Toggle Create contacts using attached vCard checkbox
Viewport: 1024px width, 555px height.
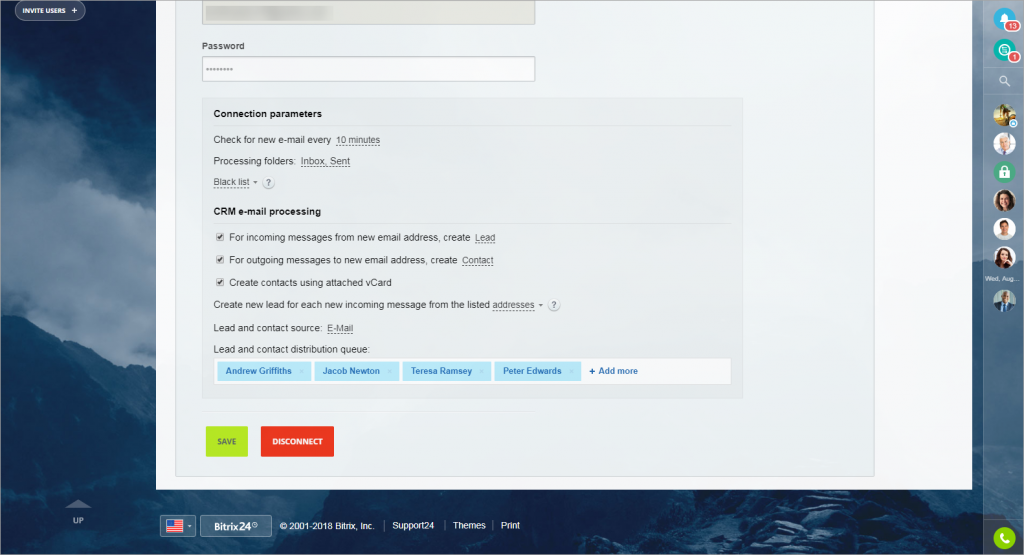[220, 283]
